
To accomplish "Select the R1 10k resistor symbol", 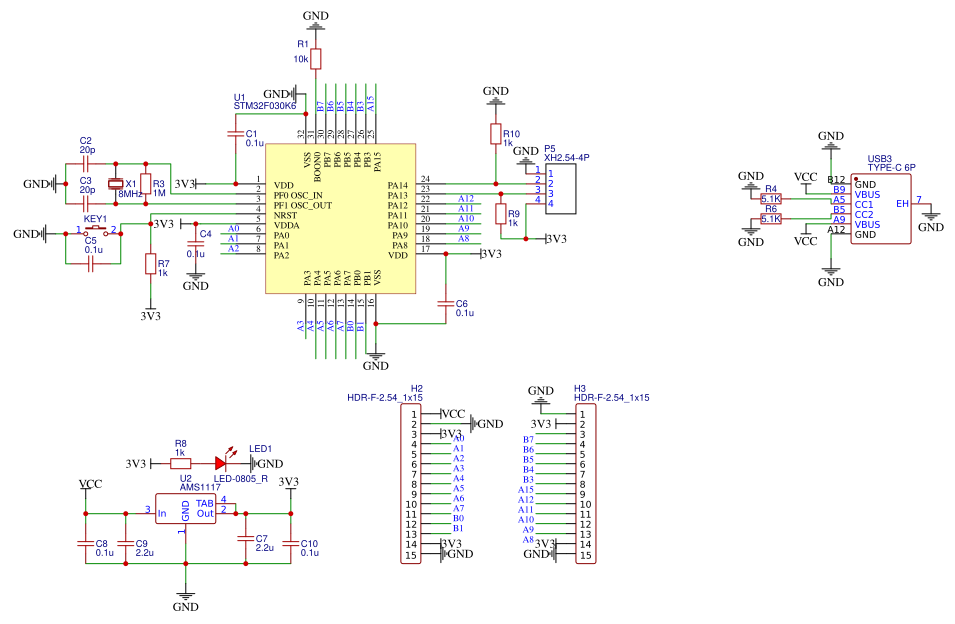I will pyautogui.click(x=315, y=59).
